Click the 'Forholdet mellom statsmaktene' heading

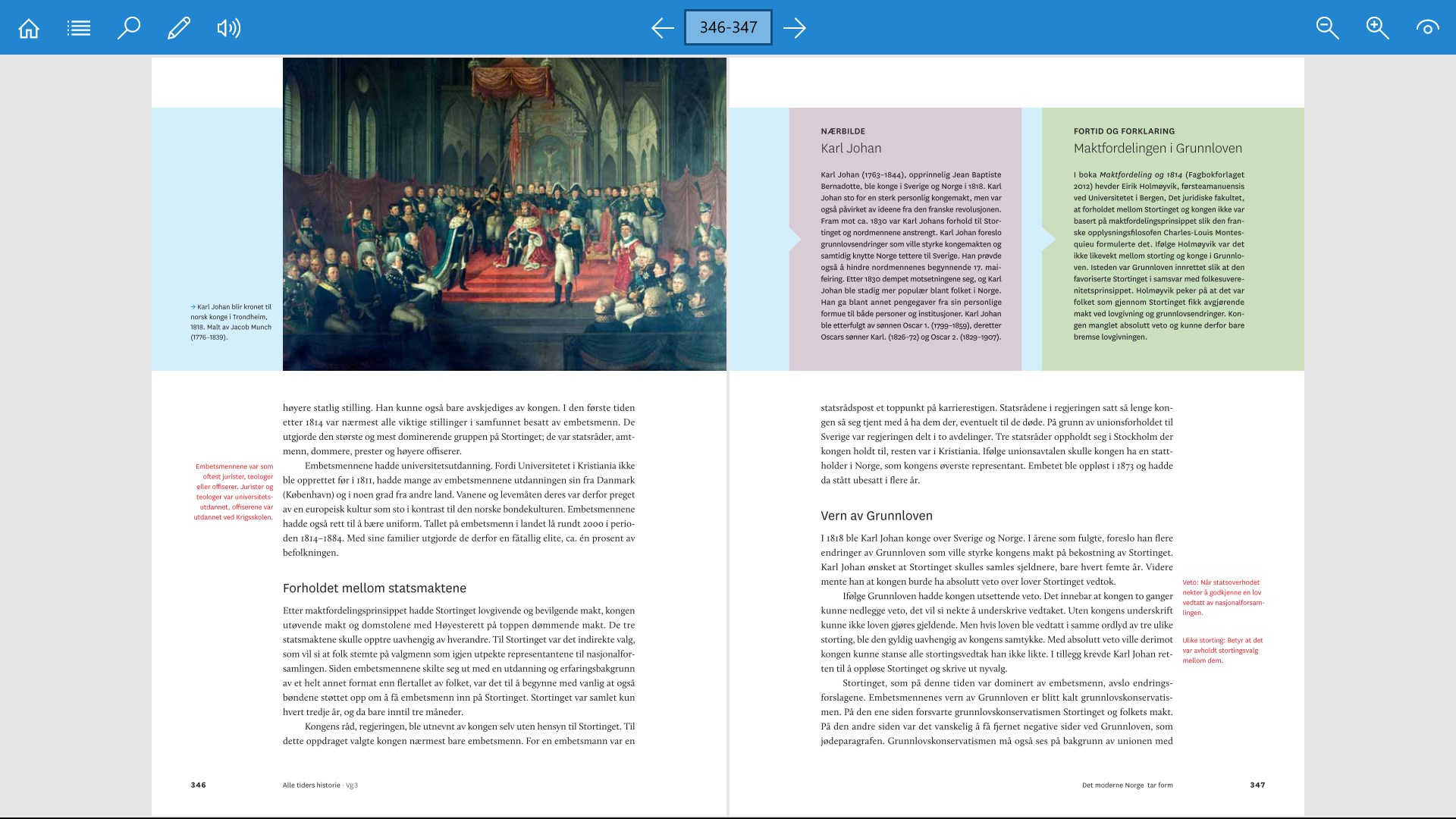375,588
